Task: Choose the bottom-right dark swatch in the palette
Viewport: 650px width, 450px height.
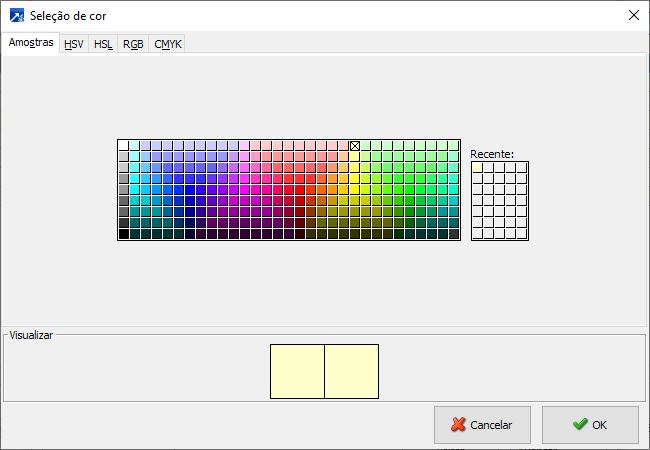Action: [454, 234]
